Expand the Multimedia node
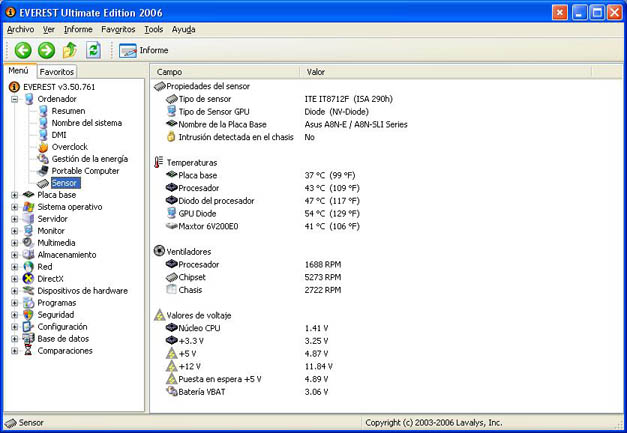Viewport: 627px width, 433px height. [14, 243]
